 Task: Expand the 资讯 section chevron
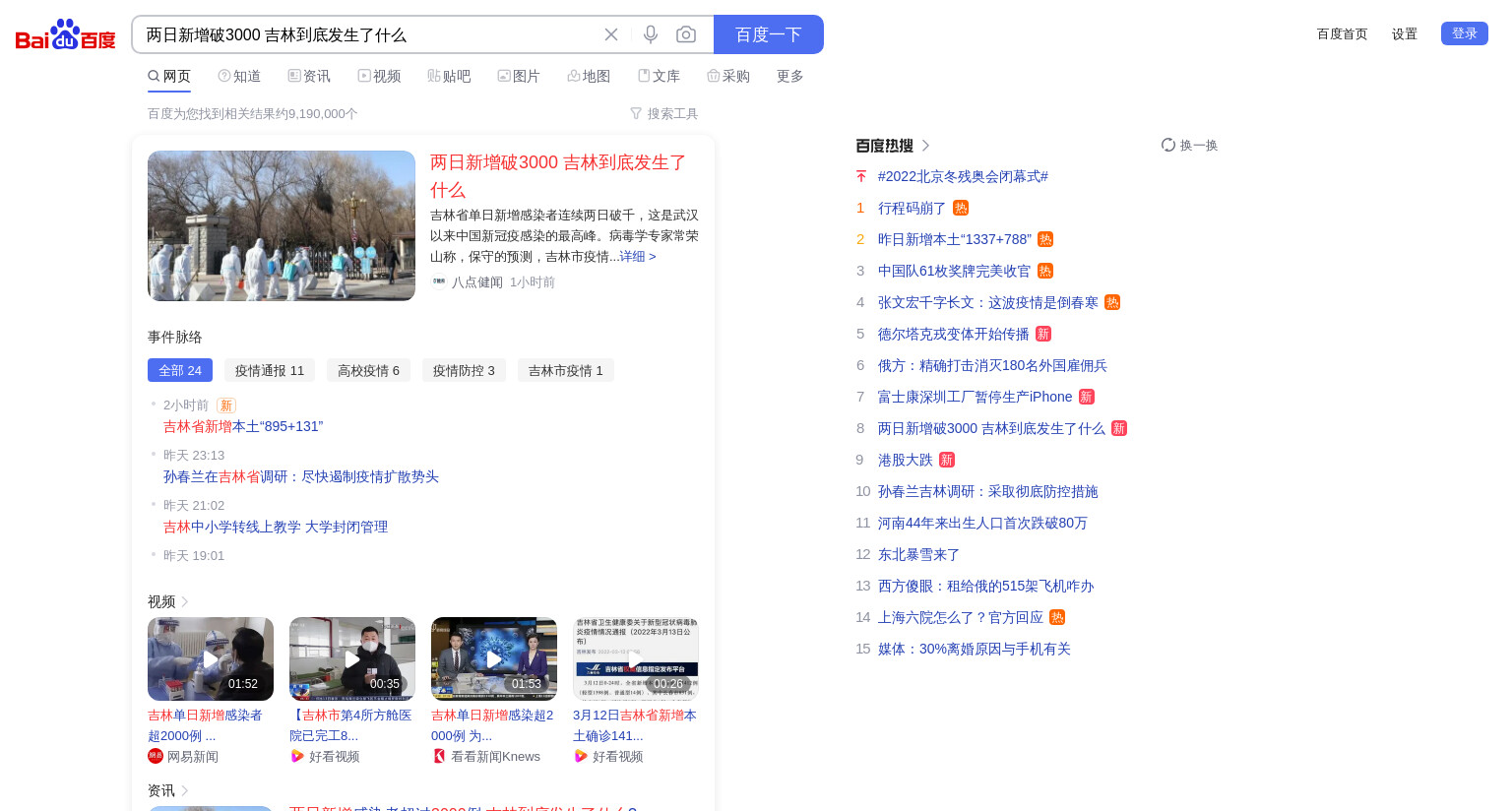point(184,790)
